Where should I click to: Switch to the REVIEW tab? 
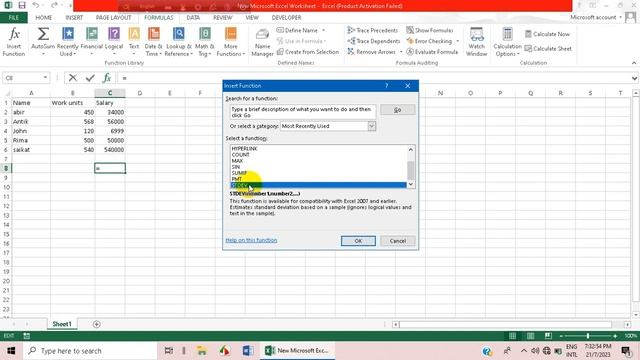(222, 18)
